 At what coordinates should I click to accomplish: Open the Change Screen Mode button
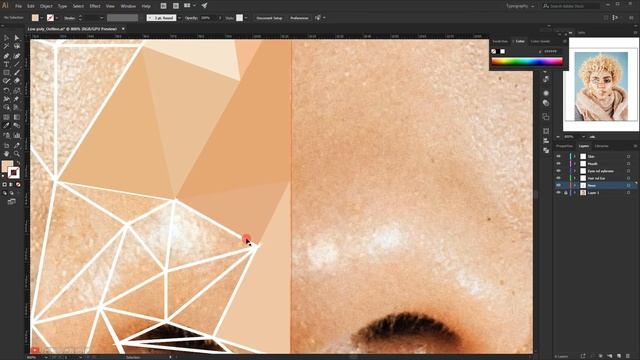(x=11, y=201)
